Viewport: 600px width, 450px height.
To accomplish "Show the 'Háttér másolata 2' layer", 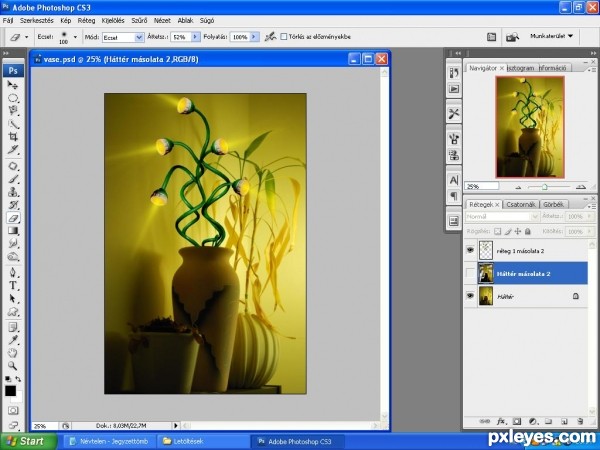I will click(470, 274).
